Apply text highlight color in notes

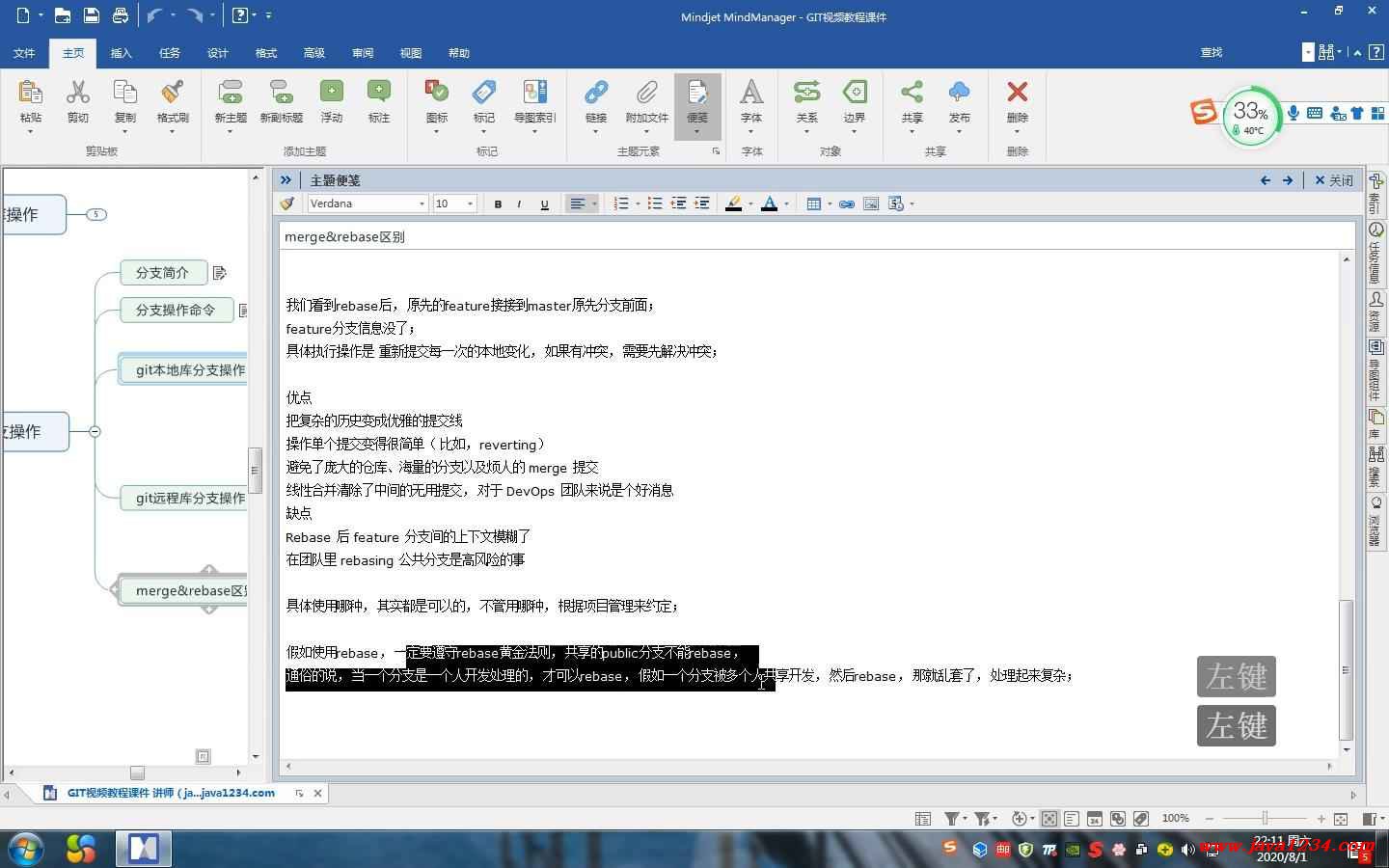coord(733,203)
